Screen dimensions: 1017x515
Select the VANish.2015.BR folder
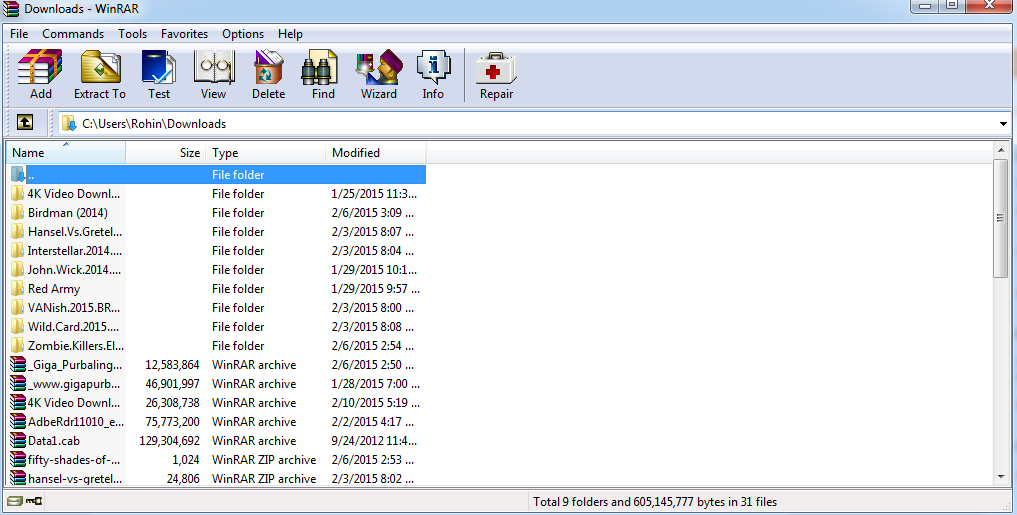(x=74, y=307)
